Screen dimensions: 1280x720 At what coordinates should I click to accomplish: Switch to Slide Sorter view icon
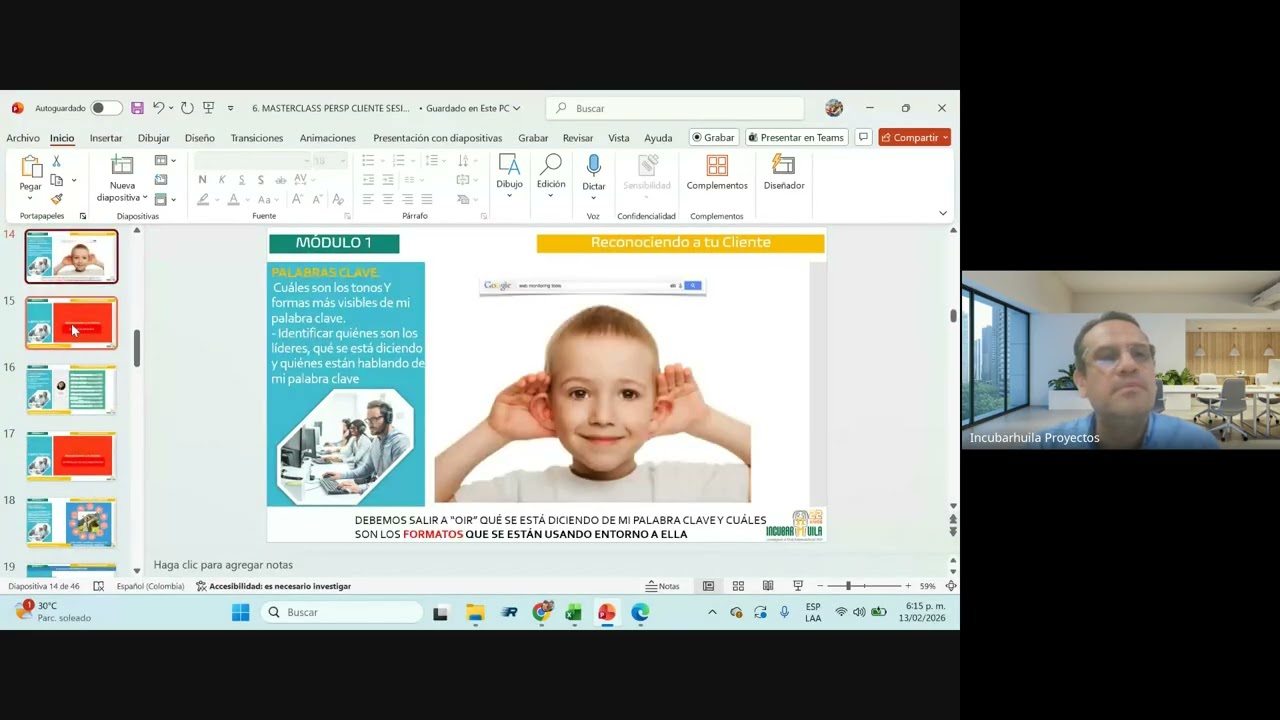point(738,586)
